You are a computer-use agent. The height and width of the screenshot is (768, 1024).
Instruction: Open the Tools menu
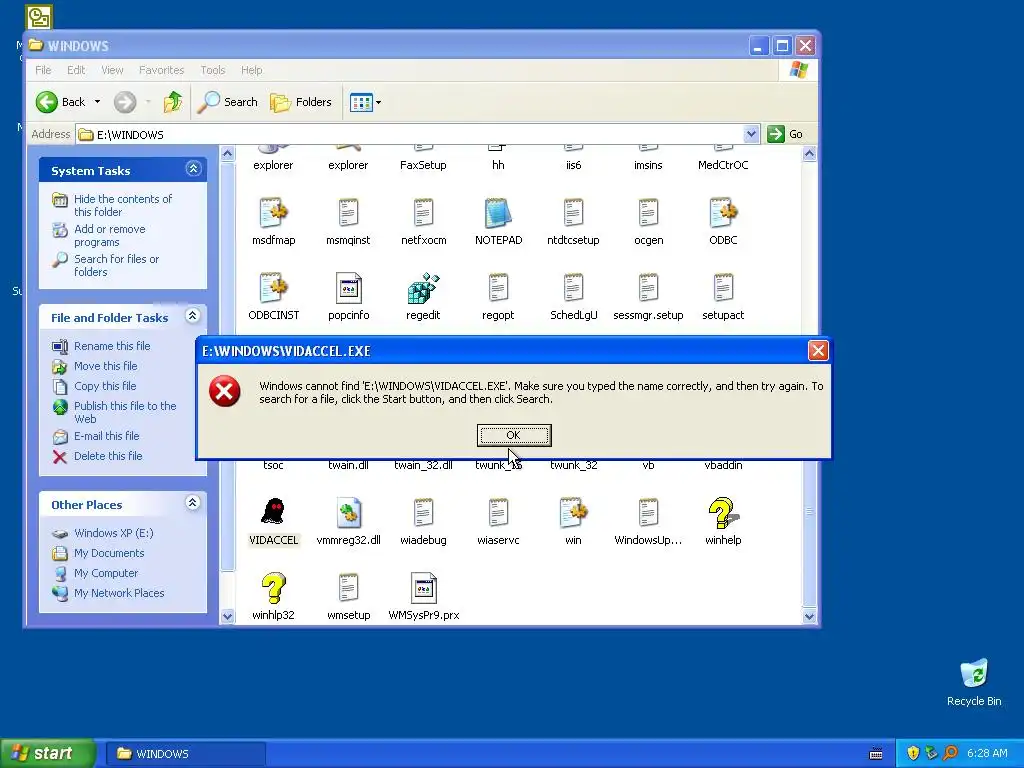212,70
